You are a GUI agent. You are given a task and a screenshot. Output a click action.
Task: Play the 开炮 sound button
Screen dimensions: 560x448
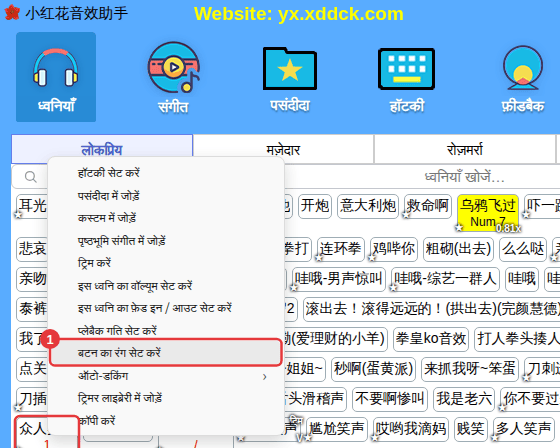(315, 206)
